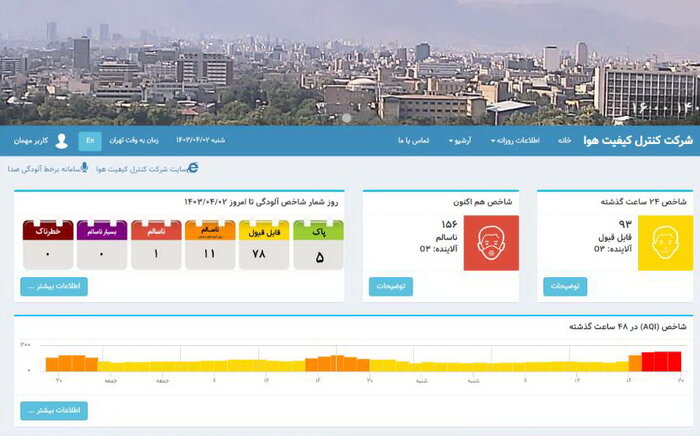Click the شاخص هم اکنون panel heading
Image resolution: width=700 pixels, height=436 pixels.
click(483, 202)
